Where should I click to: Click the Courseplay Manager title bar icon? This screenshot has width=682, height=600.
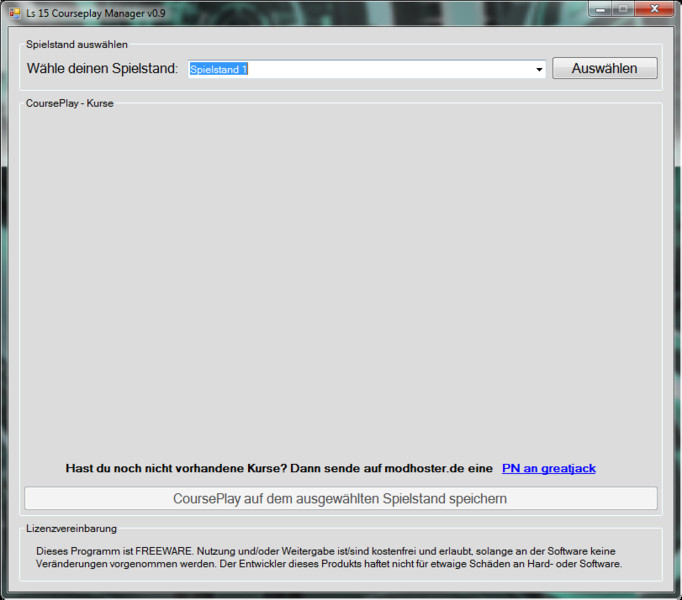pos(14,10)
